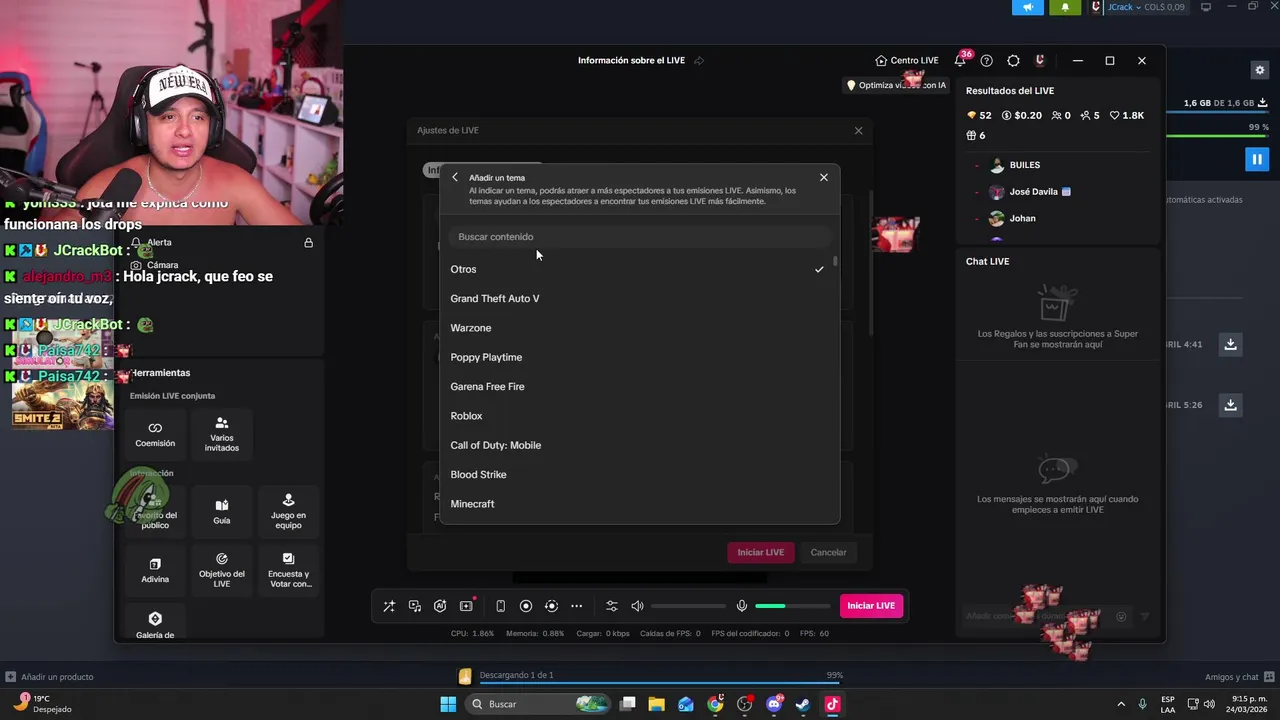
Task: Open the magic wand effects tool
Action: (389, 606)
